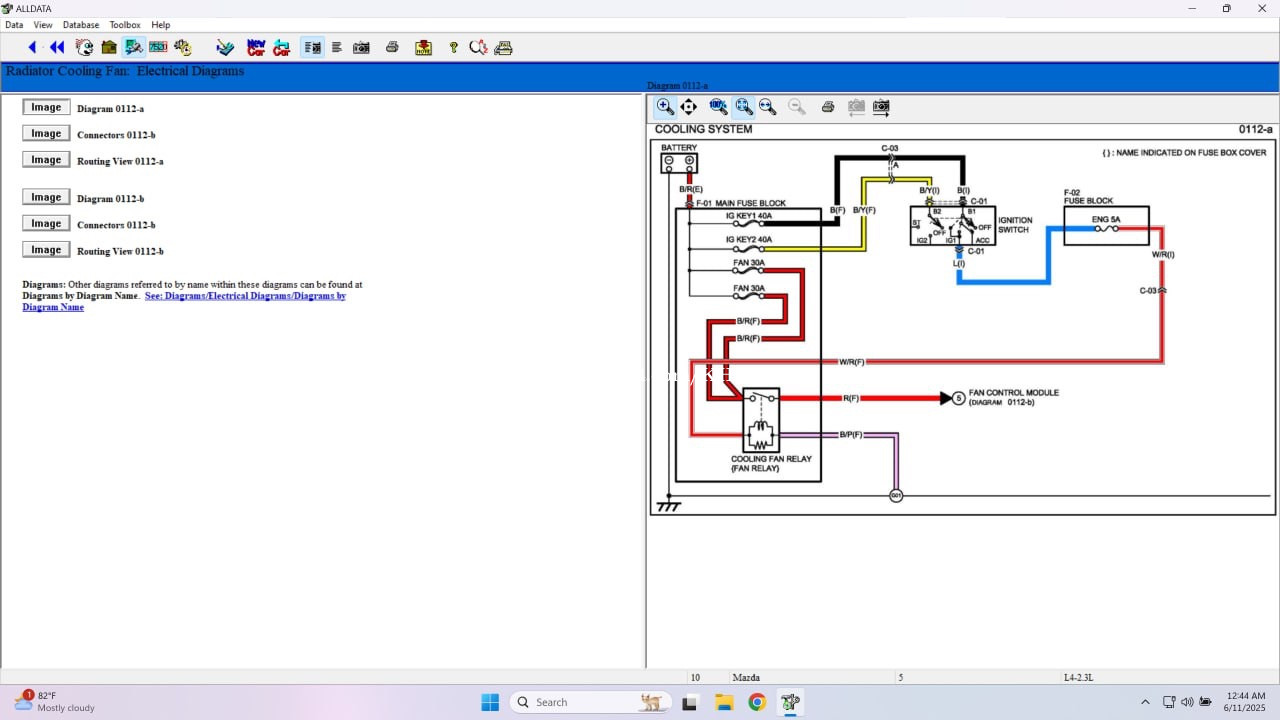Screen dimensions: 1280x720
Task: Set diagram zoom to 100%
Action: [718, 107]
